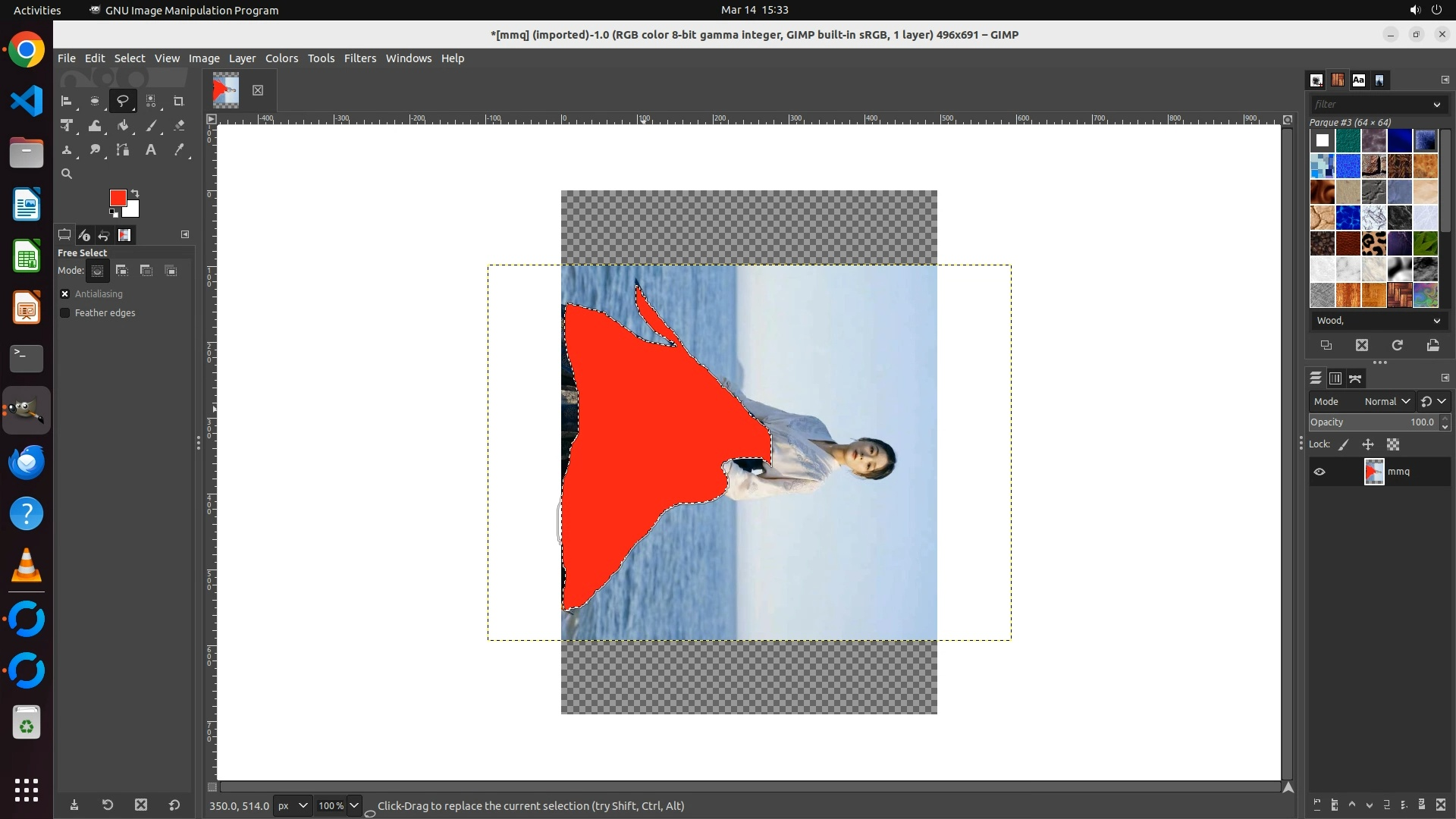Click the red foreground color swatch

pyautogui.click(x=117, y=197)
